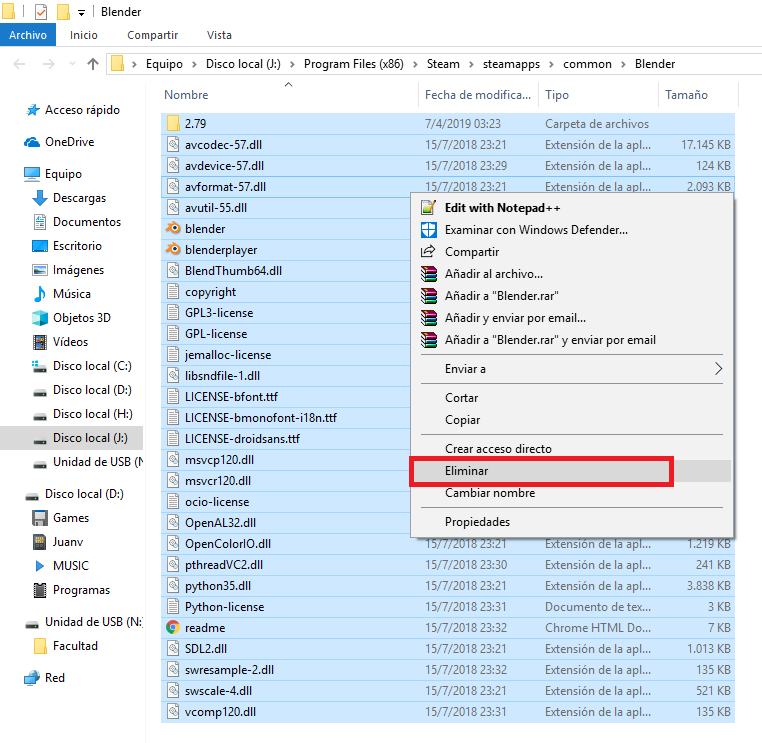Sort by the Tipo column header
762x743 pixels.
click(x=598, y=95)
